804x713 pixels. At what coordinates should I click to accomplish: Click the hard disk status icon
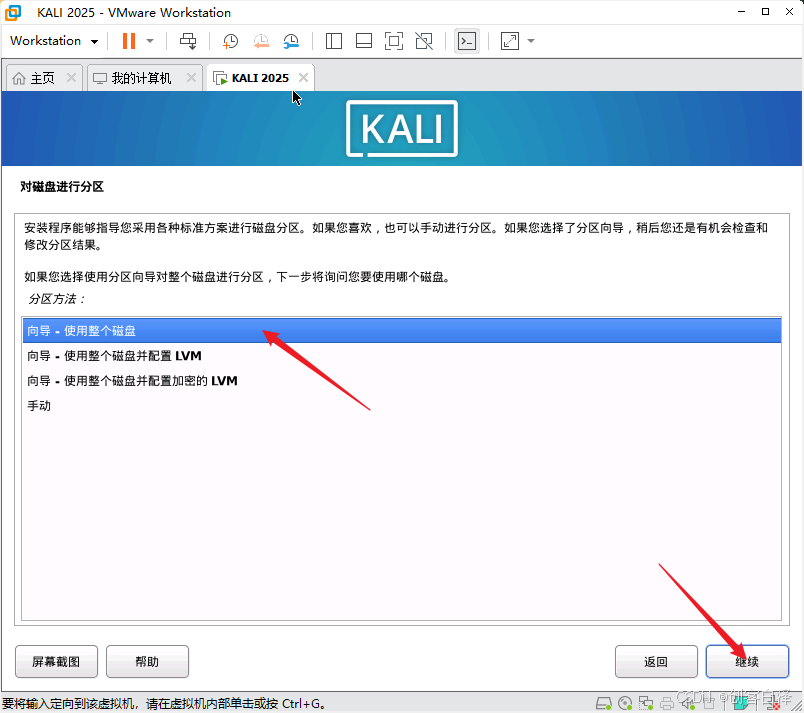604,703
